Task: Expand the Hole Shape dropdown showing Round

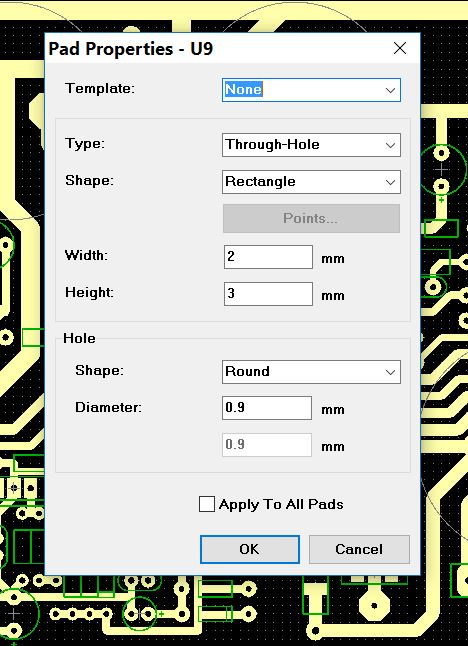Action: tap(311, 372)
